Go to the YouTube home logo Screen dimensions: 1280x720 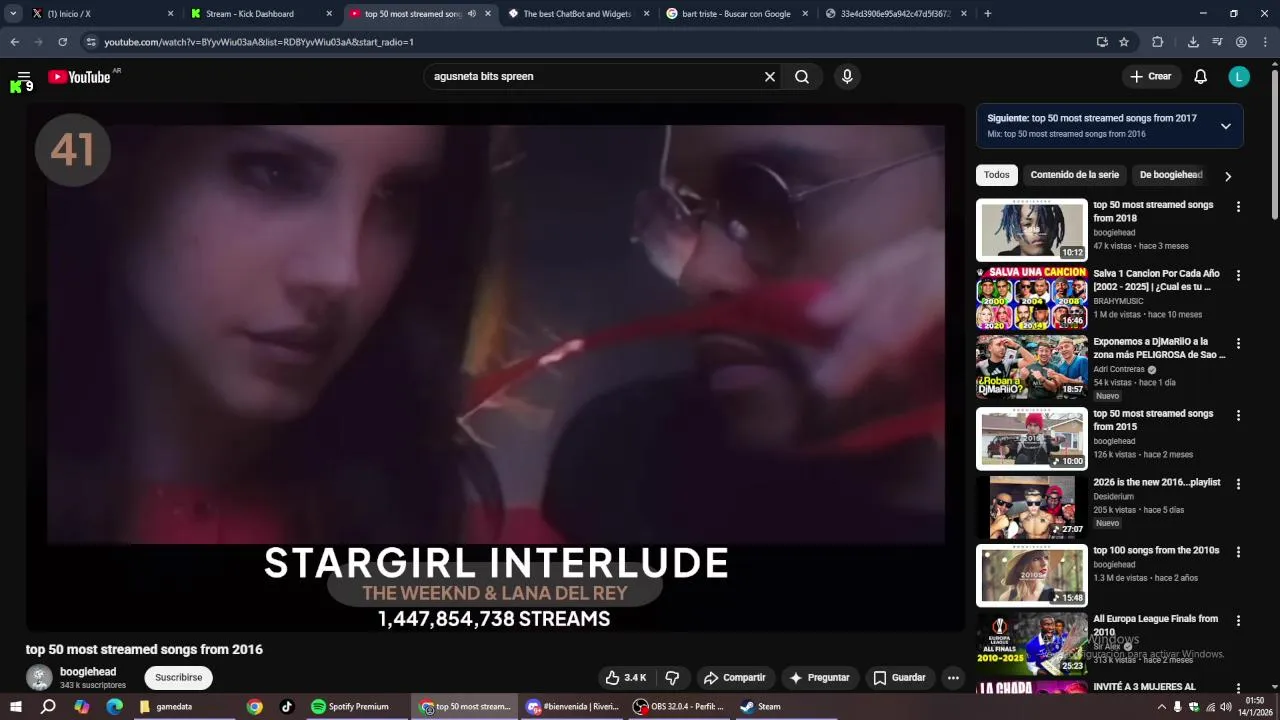tap(79, 77)
